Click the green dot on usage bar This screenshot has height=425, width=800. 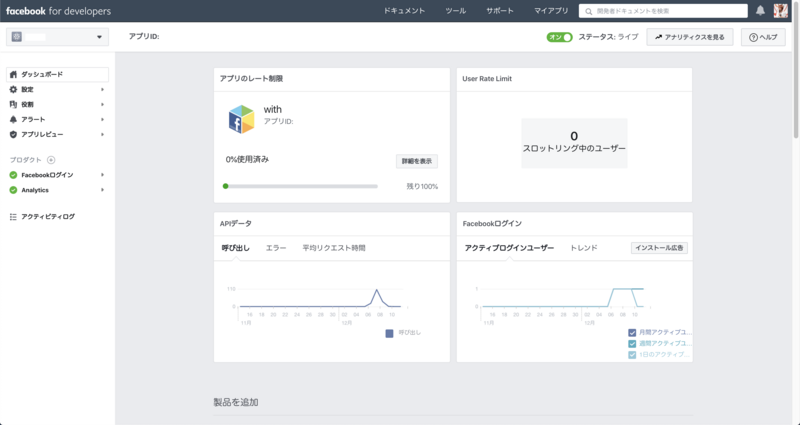[226, 186]
